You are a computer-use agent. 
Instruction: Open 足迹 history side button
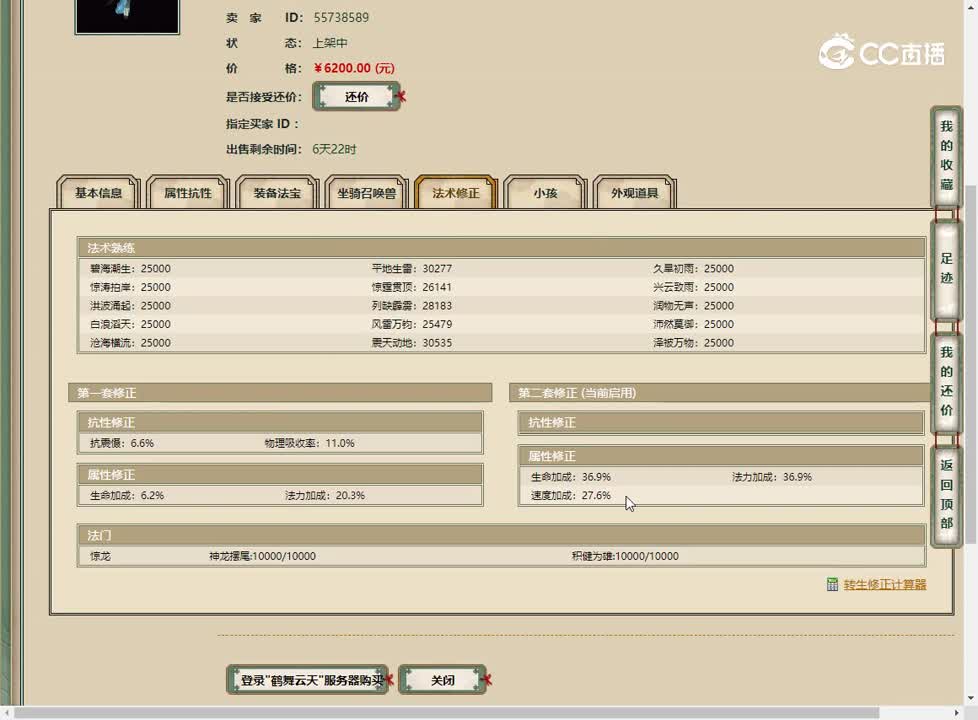[x=946, y=269]
